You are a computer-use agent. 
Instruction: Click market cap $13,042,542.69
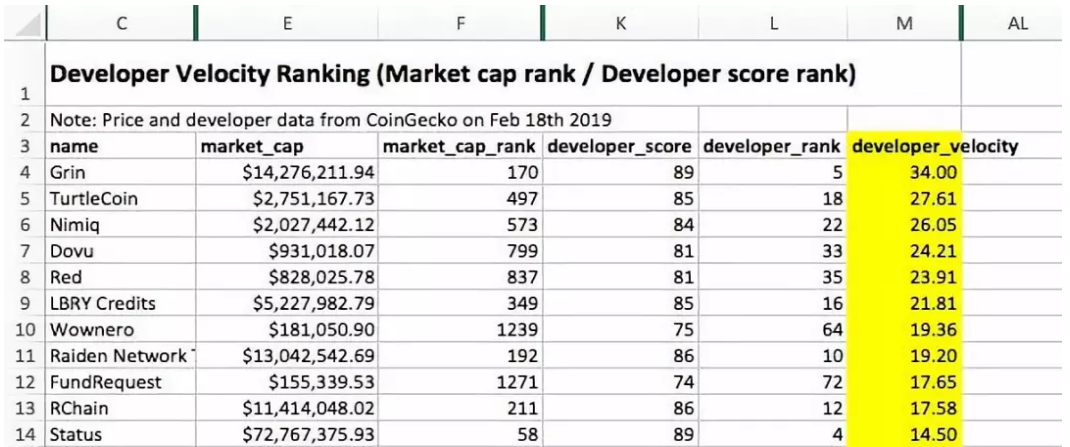tap(287, 356)
